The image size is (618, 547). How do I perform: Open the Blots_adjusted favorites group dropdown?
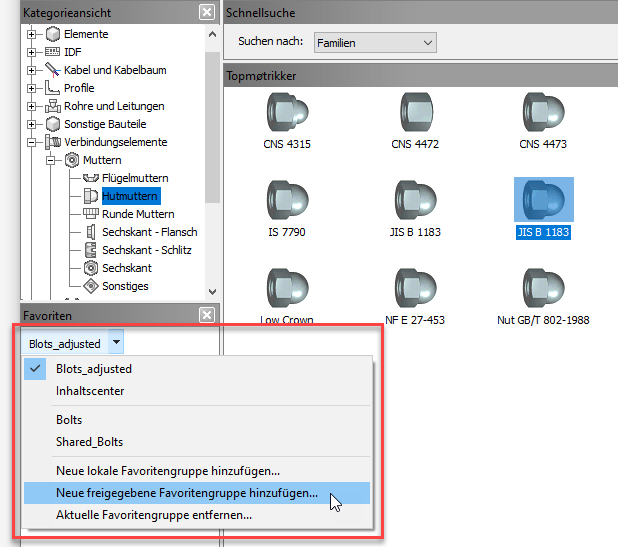116,342
